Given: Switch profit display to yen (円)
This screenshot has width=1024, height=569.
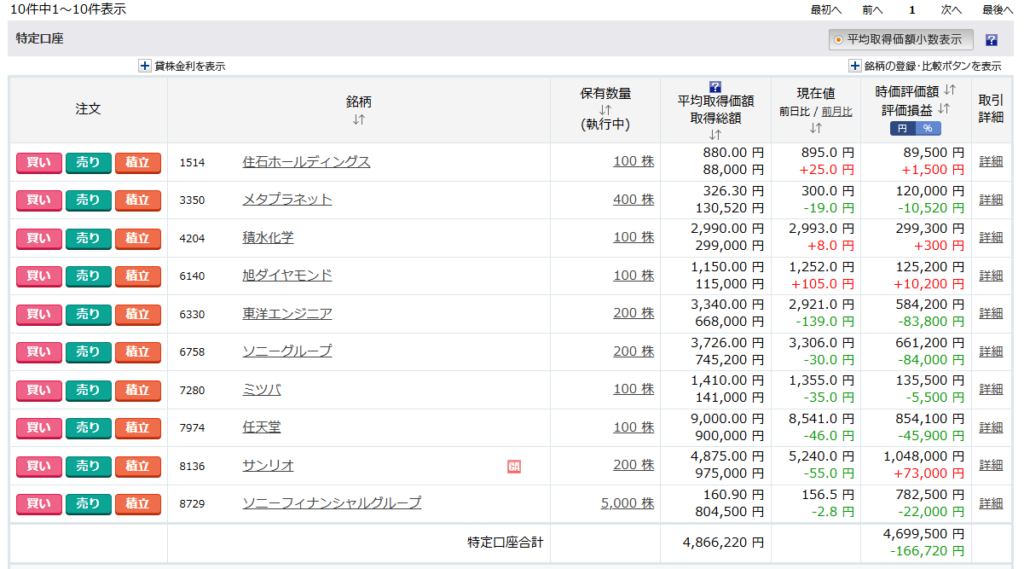Looking at the screenshot, I should coord(902,129).
